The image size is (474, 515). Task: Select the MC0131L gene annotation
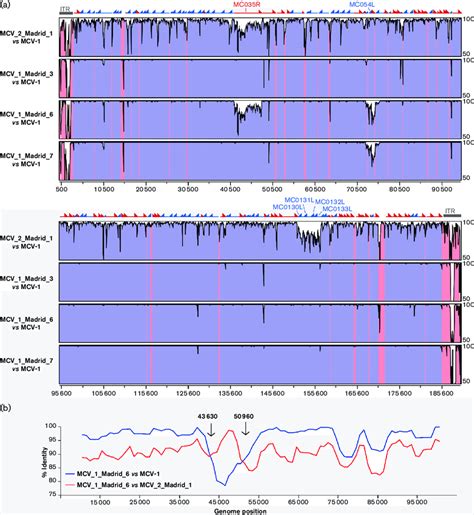pos(299,200)
